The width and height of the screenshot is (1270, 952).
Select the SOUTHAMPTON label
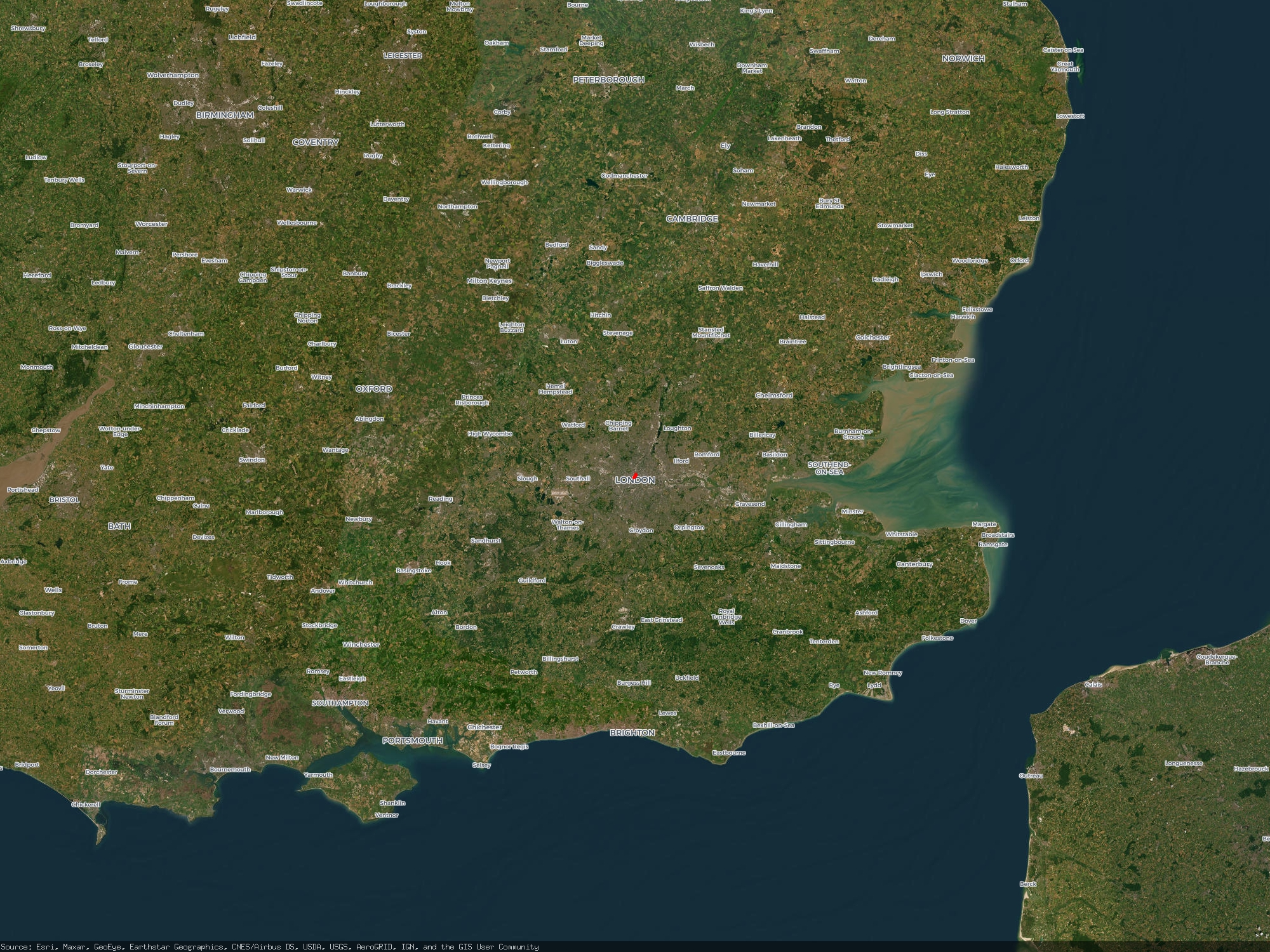[x=340, y=703]
